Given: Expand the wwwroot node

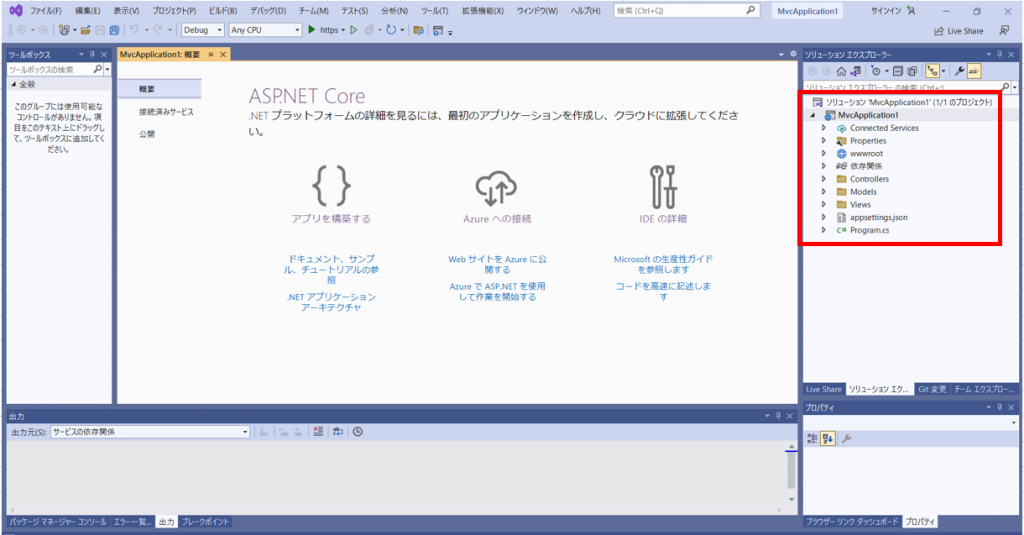Looking at the screenshot, I should tap(824, 154).
